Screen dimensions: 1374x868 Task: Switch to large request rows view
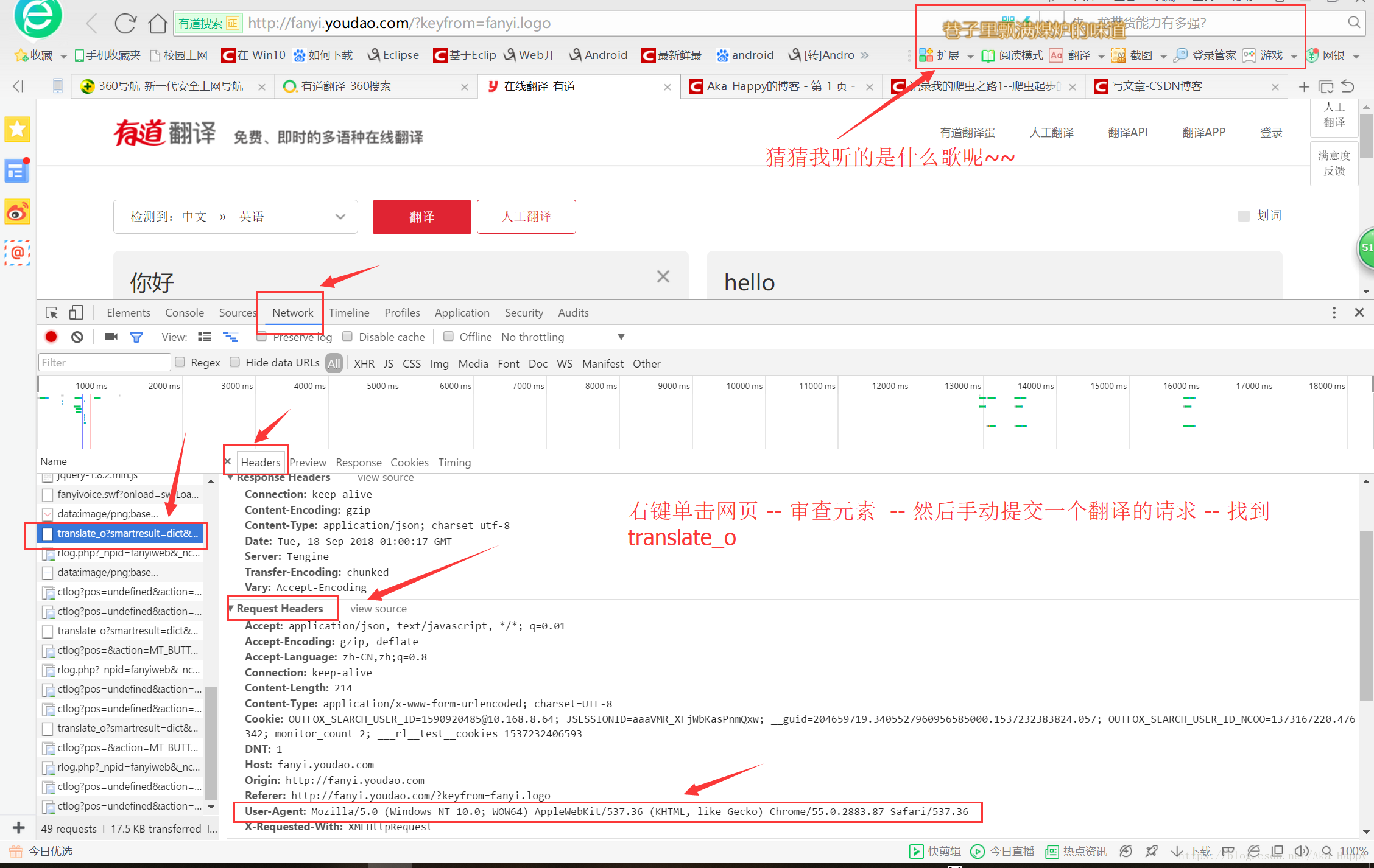click(205, 337)
